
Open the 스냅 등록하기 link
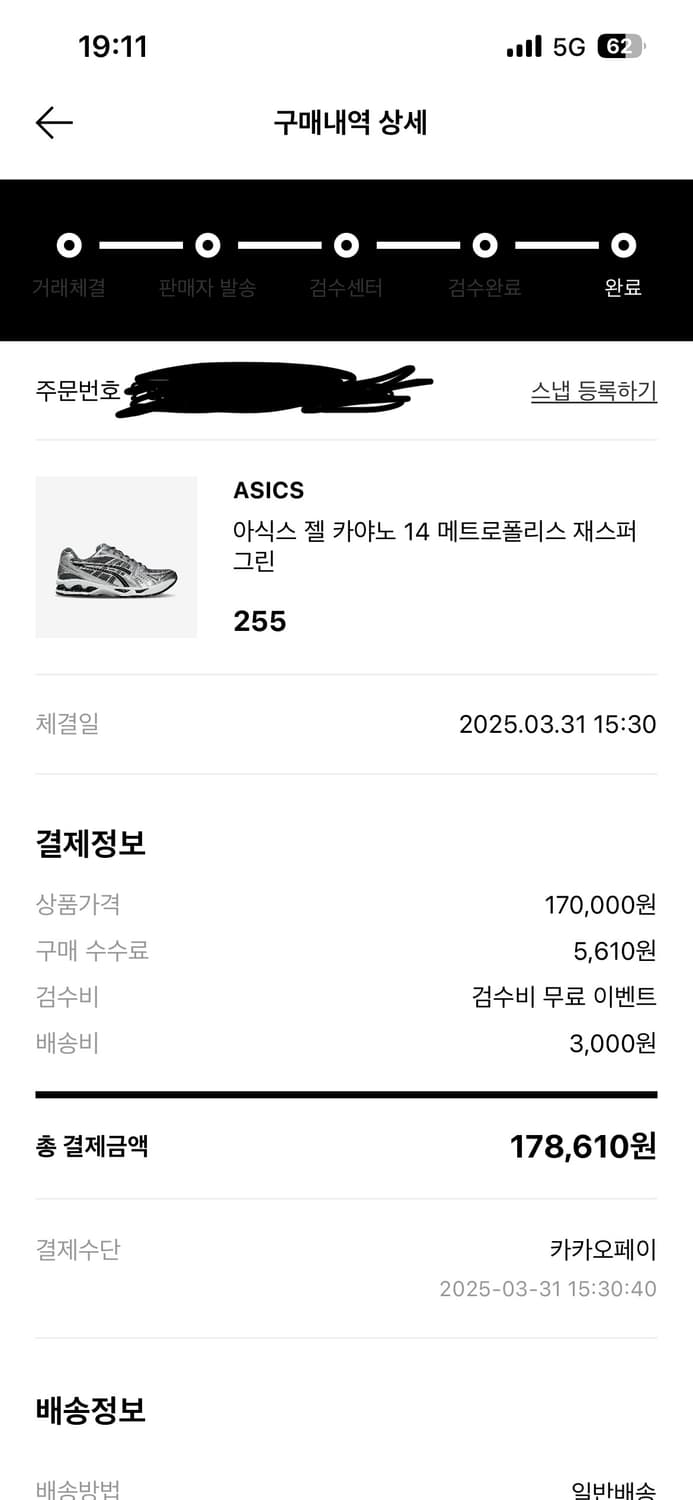click(x=593, y=391)
